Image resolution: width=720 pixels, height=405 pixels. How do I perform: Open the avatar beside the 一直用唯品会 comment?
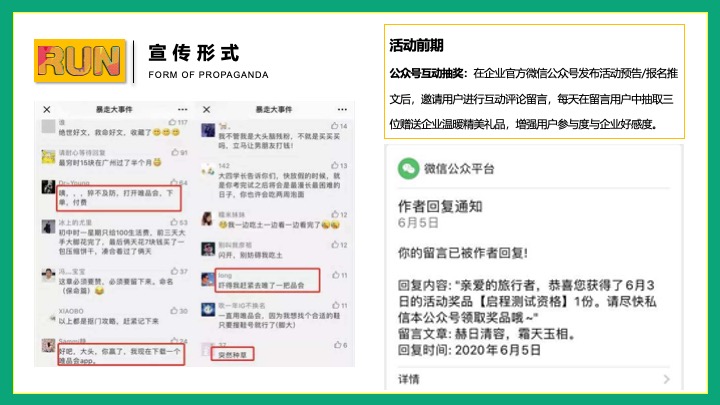pos(208,309)
